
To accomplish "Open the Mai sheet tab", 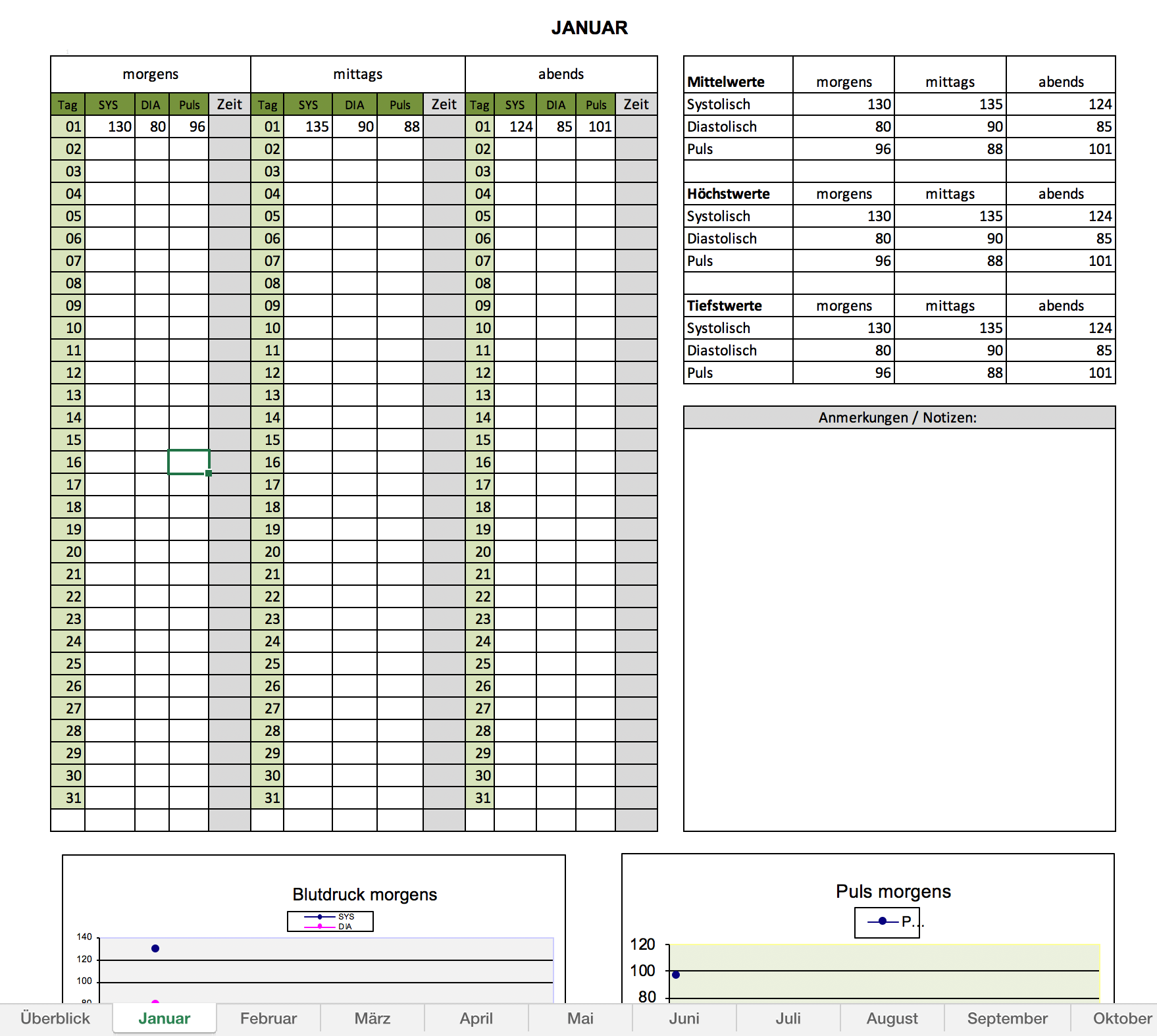I will point(580,1018).
